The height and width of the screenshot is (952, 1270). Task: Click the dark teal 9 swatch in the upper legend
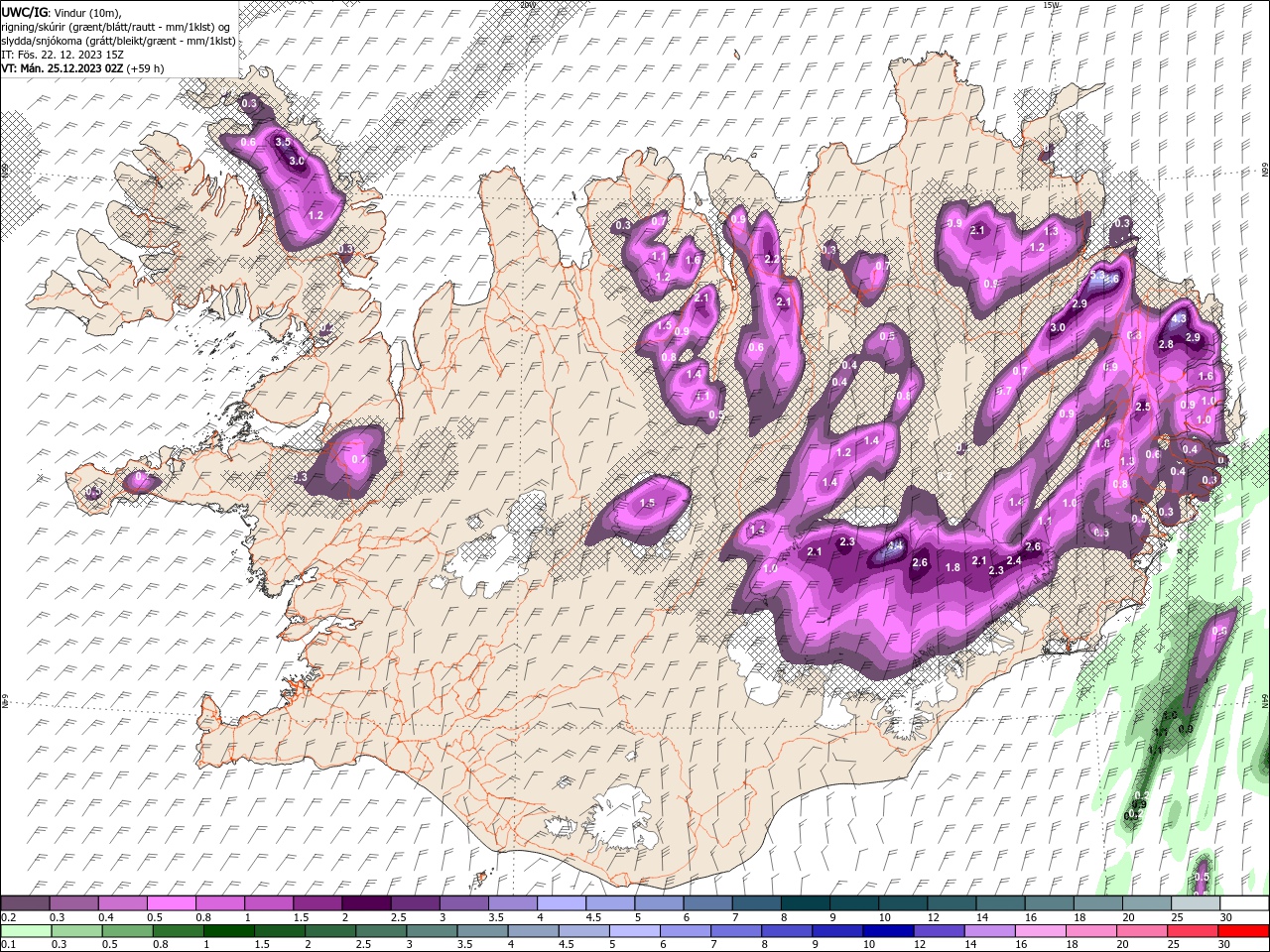853,903
